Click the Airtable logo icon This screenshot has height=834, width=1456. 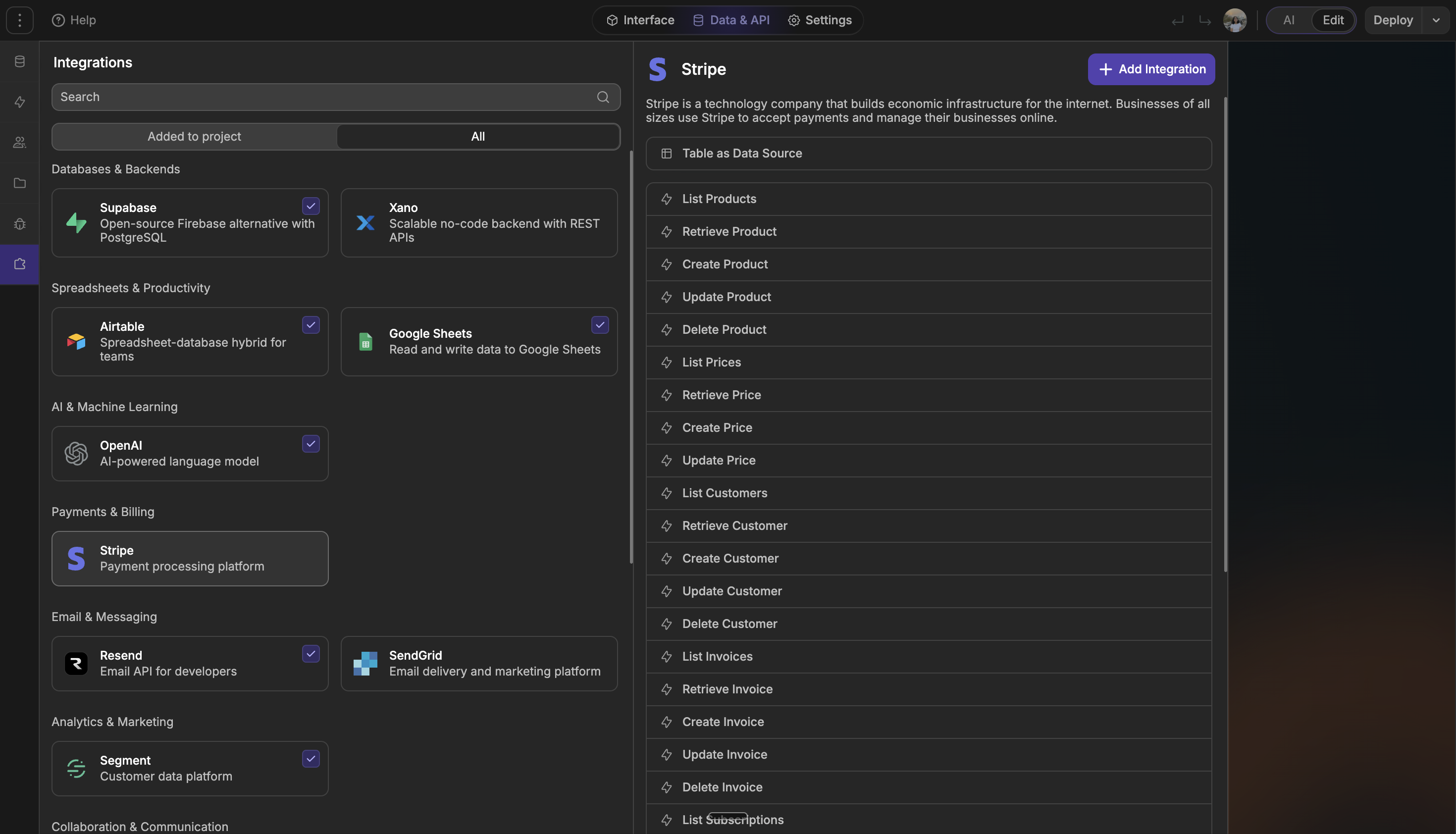click(76, 341)
